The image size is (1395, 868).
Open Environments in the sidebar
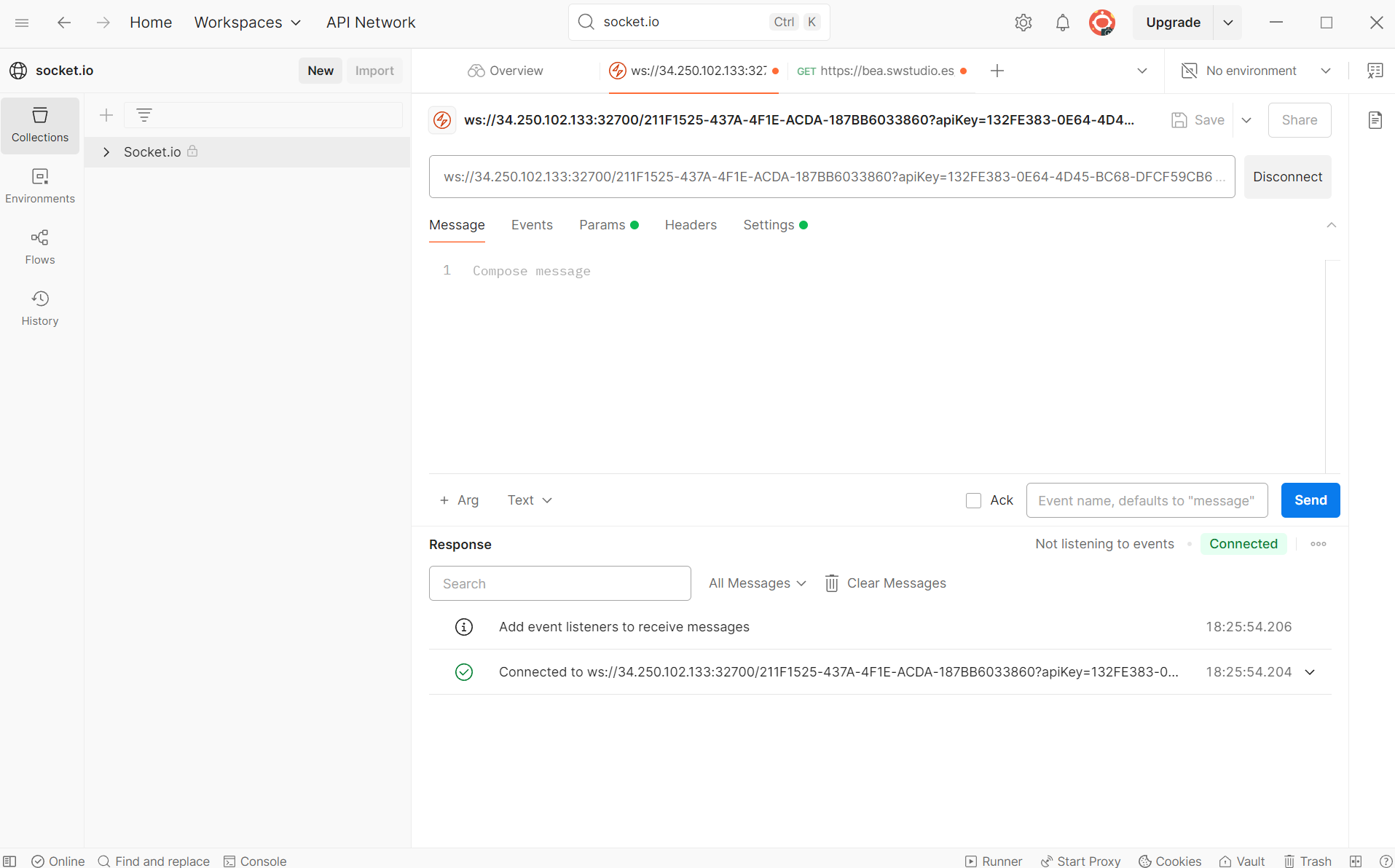pos(40,186)
